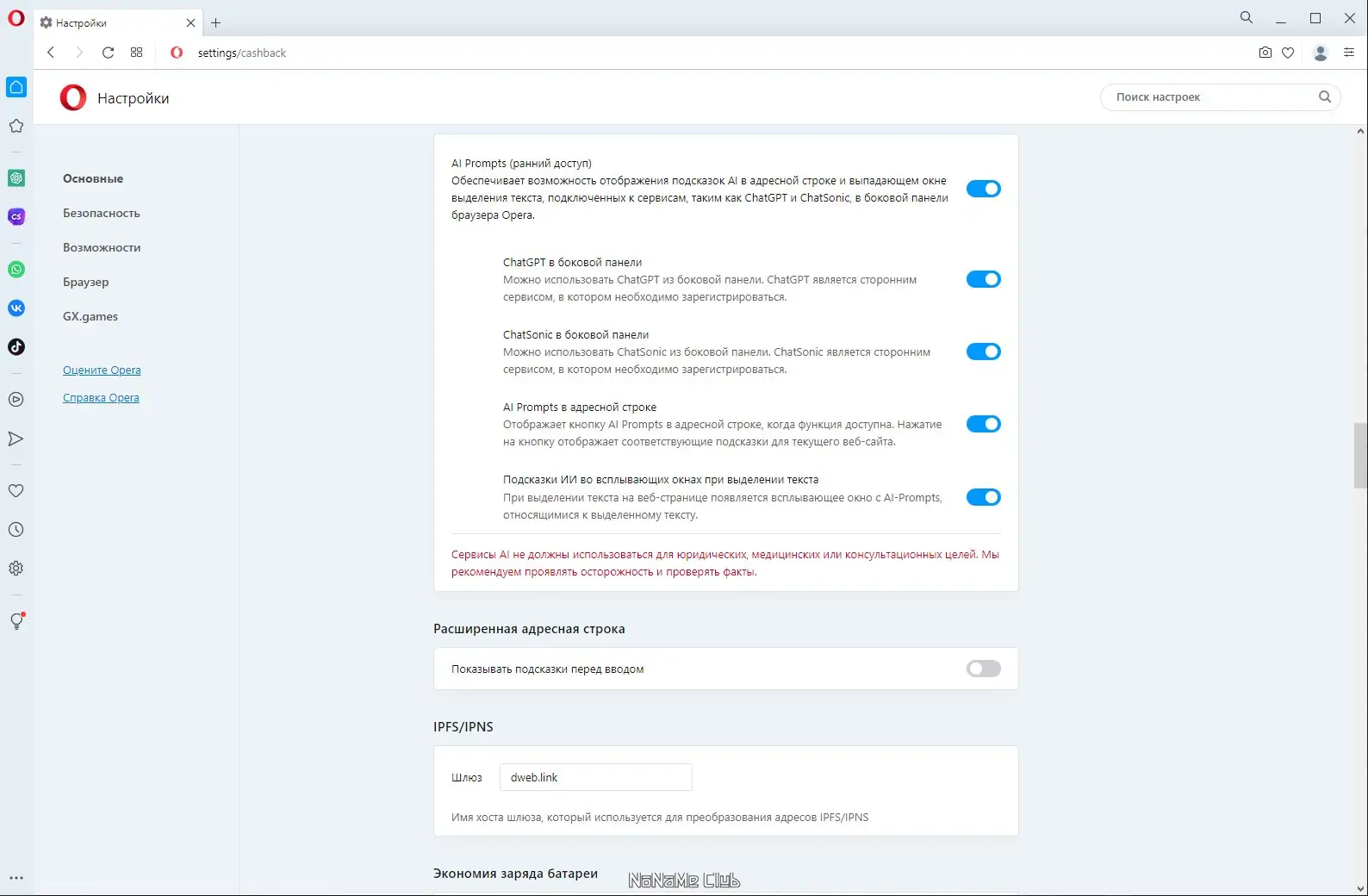Open ChatSonic in the sidebar
This screenshot has height=896, width=1368.
pos(16,216)
